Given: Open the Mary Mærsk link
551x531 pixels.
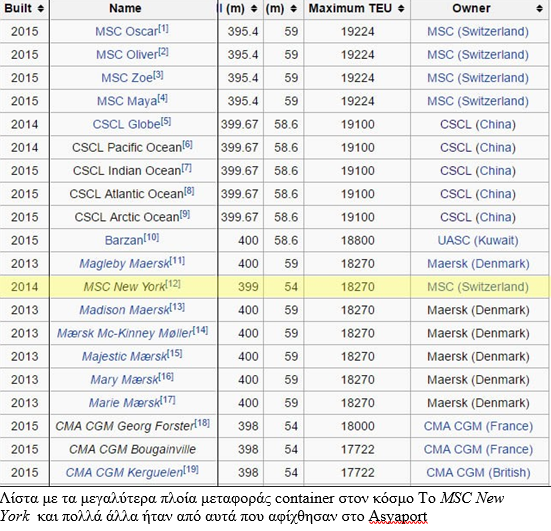Looking at the screenshot, I should [125, 380].
